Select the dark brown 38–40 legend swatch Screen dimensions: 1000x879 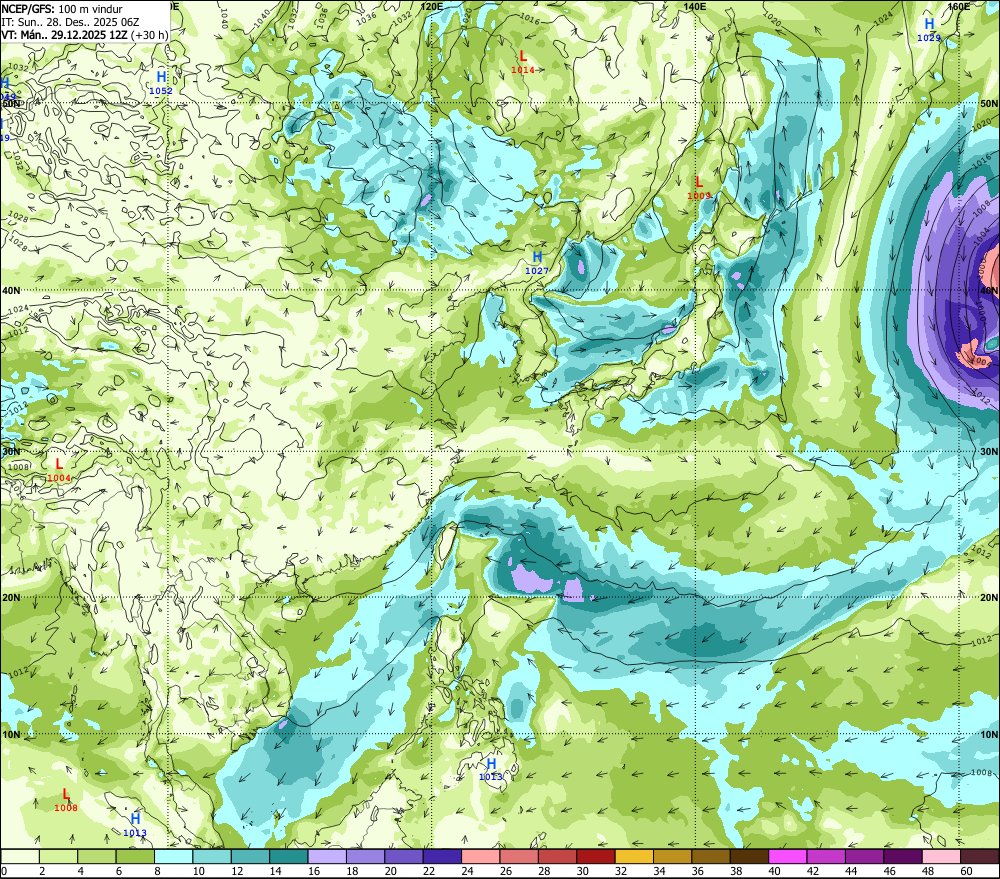click(749, 856)
